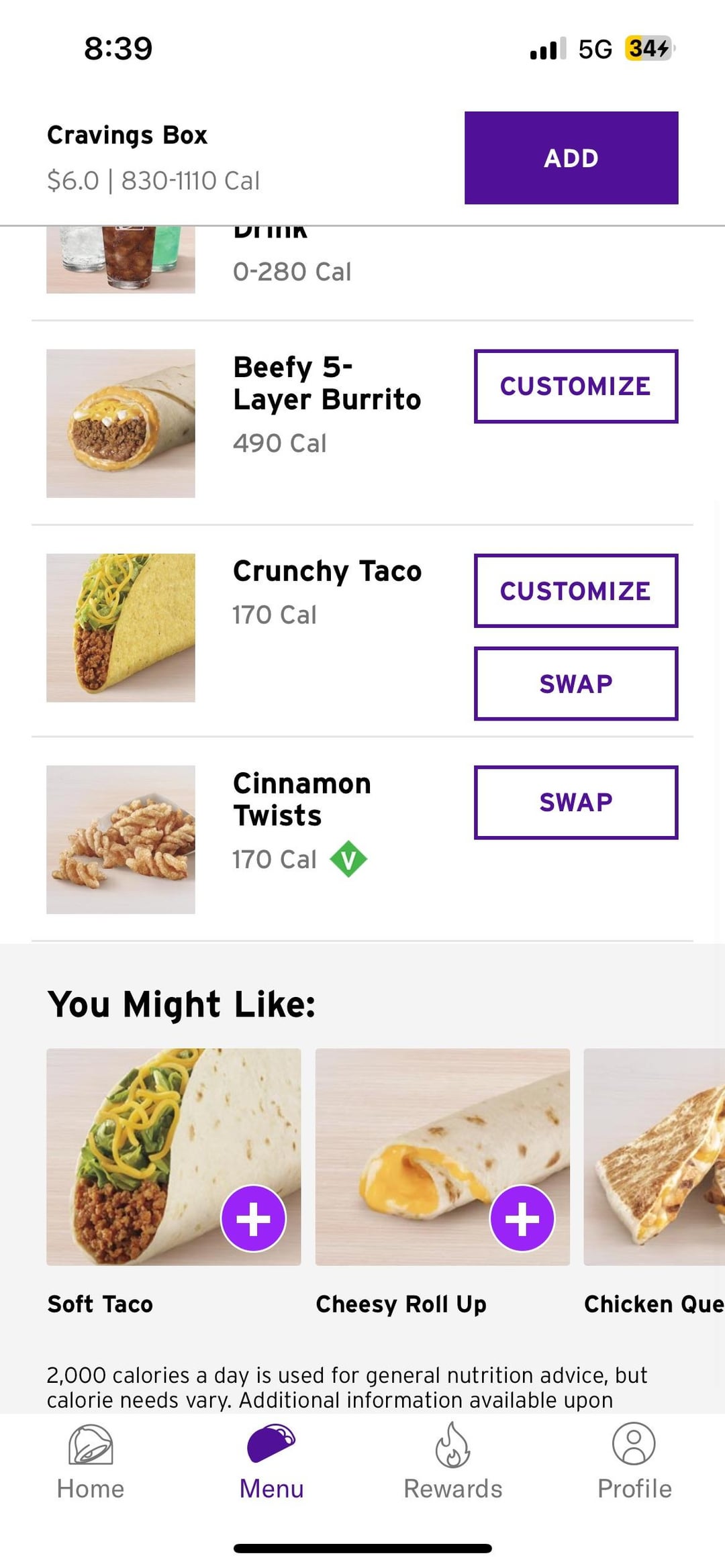Viewport: 725px width, 1568px height.
Task: Open the Chicken Quesadilla suggestion image
Action: click(x=655, y=1157)
